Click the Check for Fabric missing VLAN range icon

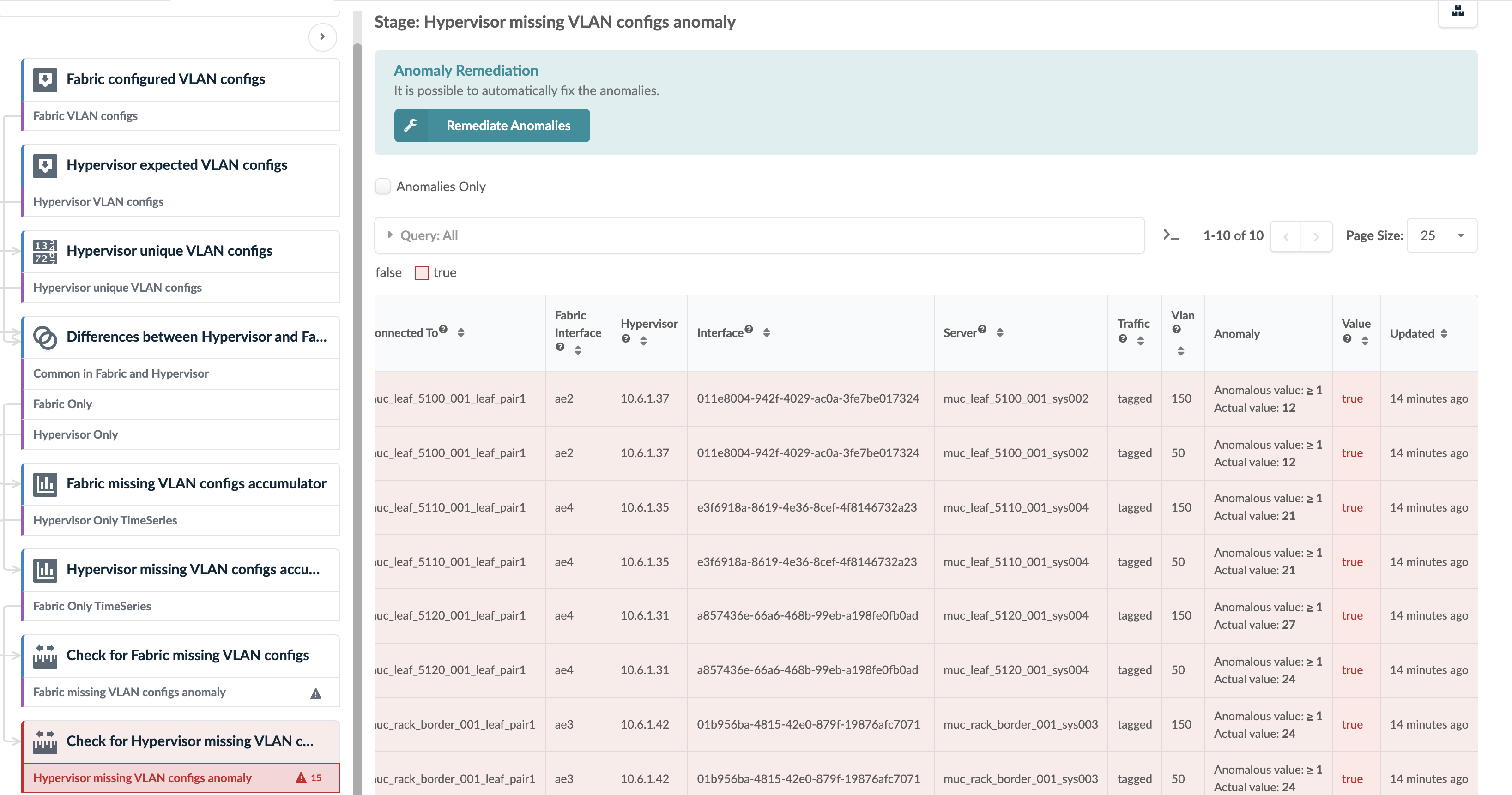pos(45,656)
